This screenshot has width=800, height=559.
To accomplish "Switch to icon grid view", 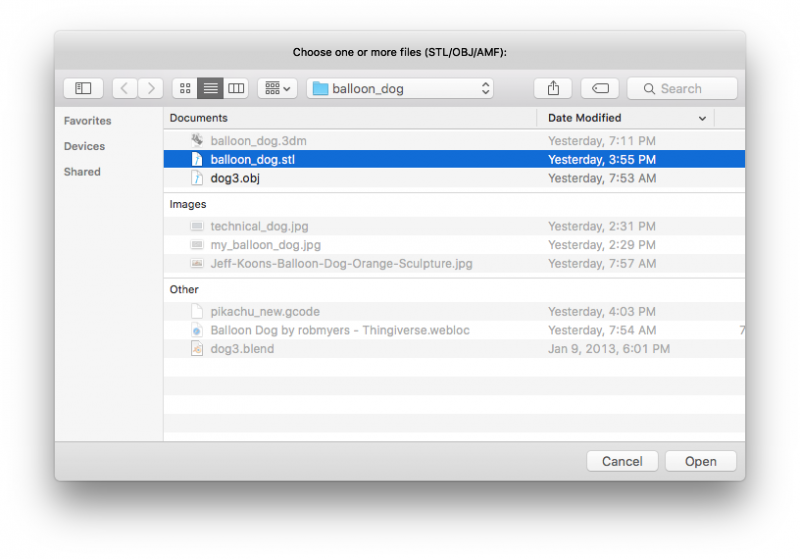I will click(185, 88).
